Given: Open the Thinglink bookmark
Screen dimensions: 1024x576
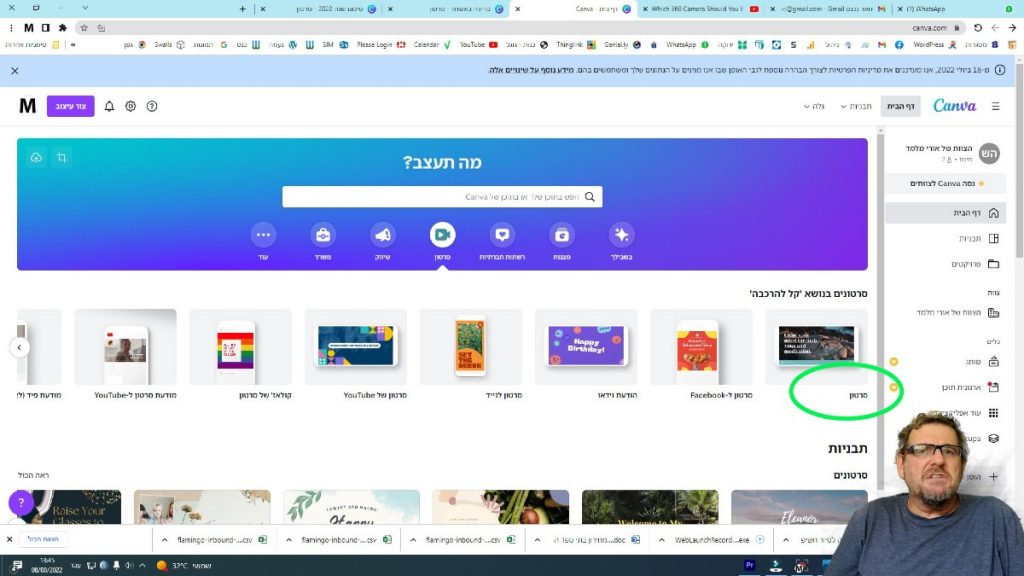Looking at the screenshot, I should (x=575, y=44).
